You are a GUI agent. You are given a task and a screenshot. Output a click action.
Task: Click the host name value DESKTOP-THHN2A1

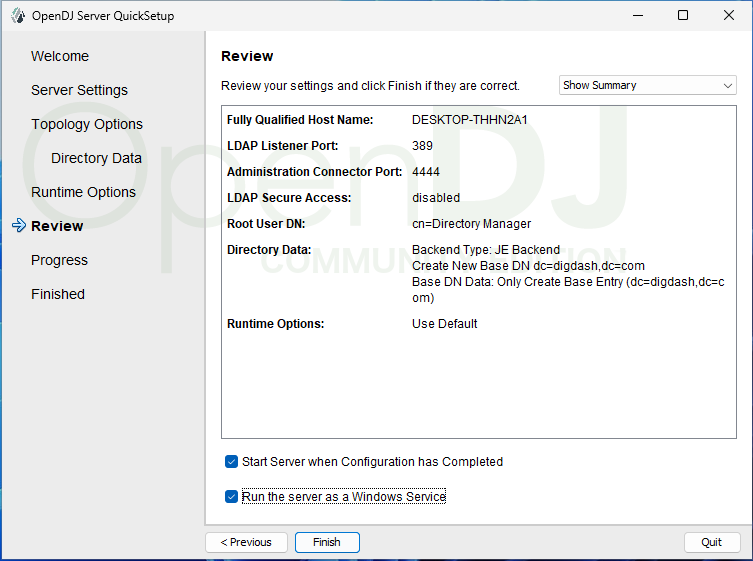pos(469,120)
